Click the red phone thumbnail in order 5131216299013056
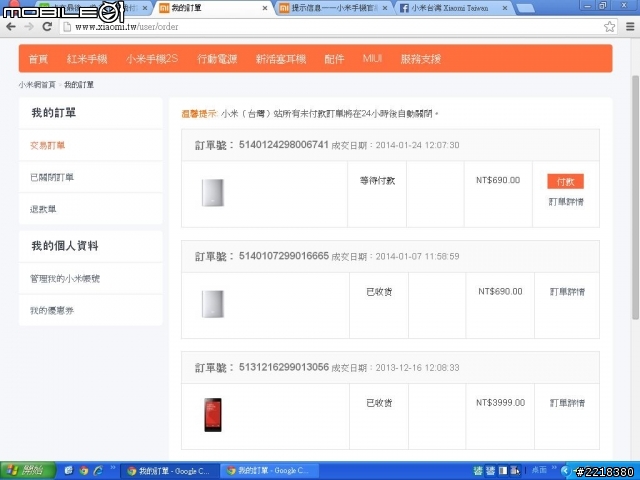This screenshot has height=480, width=640. tap(213, 415)
